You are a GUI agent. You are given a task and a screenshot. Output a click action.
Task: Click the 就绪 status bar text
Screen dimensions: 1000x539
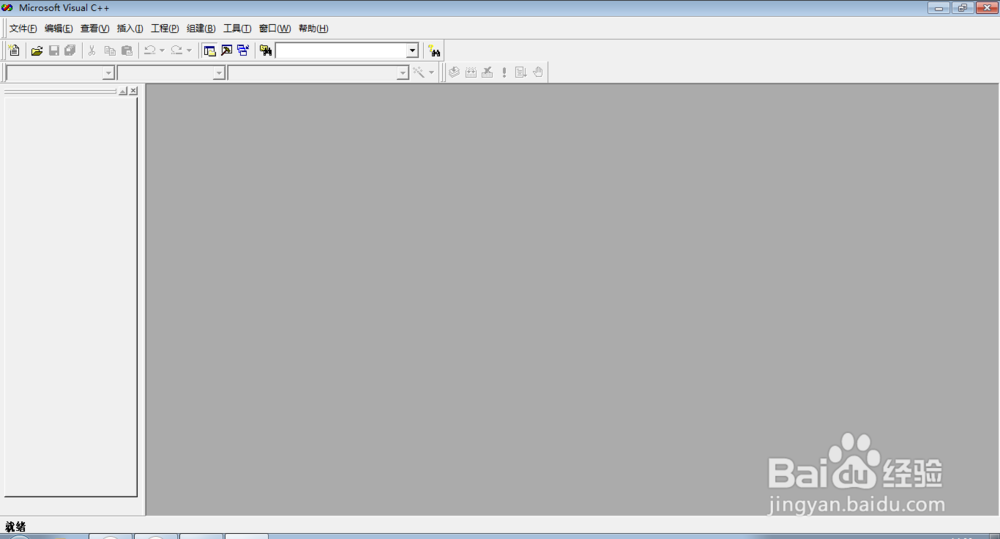(x=15, y=527)
